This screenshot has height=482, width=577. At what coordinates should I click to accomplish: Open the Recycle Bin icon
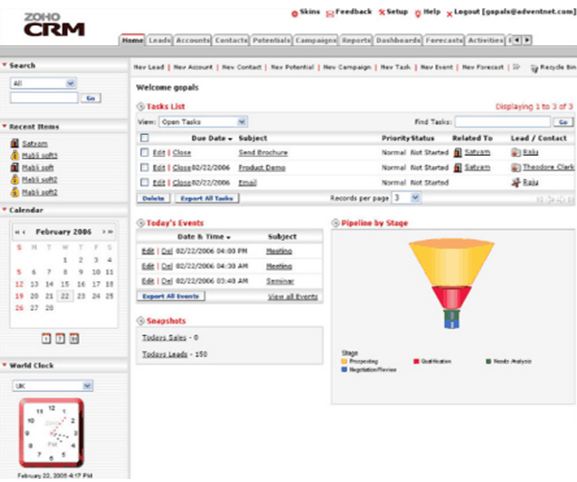(535, 68)
